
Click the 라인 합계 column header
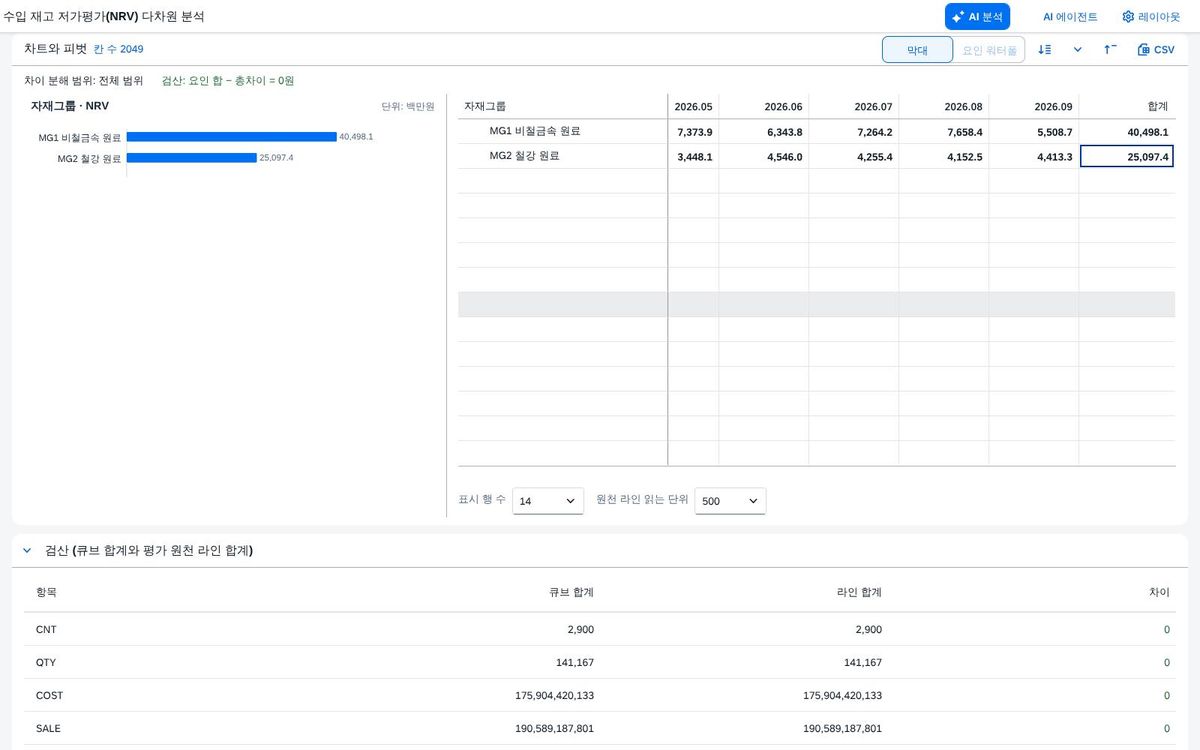(859, 592)
